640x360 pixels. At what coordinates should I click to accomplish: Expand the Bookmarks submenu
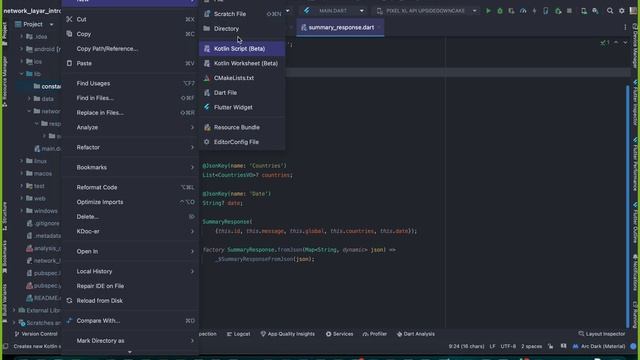coord(130,167)
